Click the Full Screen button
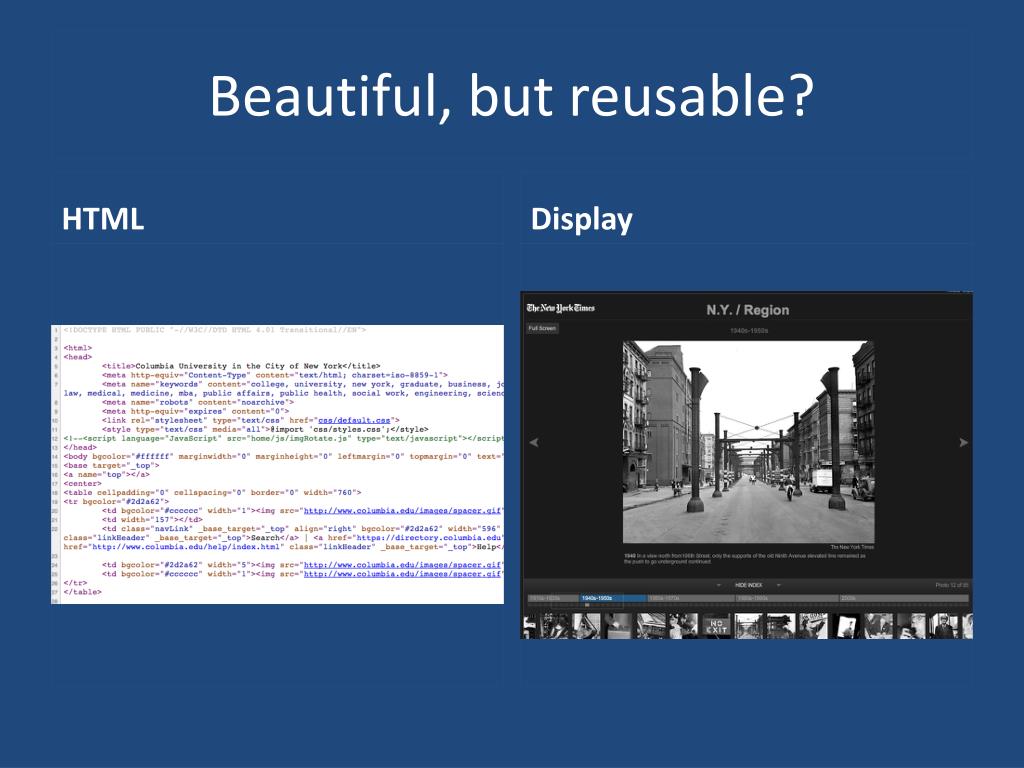This screenshot has width=1024, height=768. click(x=542, y=328)
